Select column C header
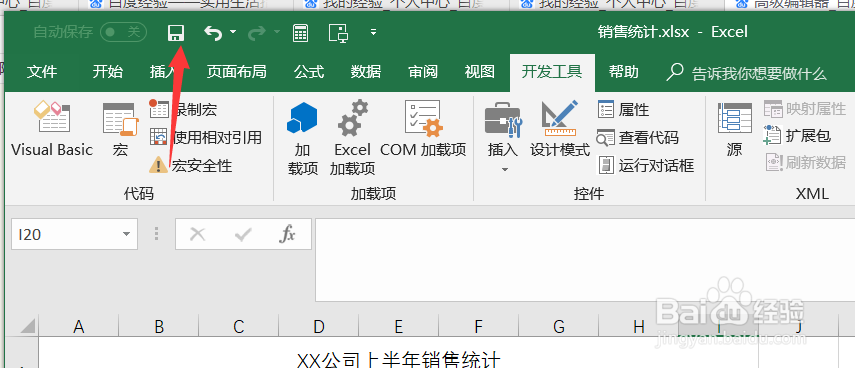Viewport: 855px width, 368px height. (x=238, y=327)
